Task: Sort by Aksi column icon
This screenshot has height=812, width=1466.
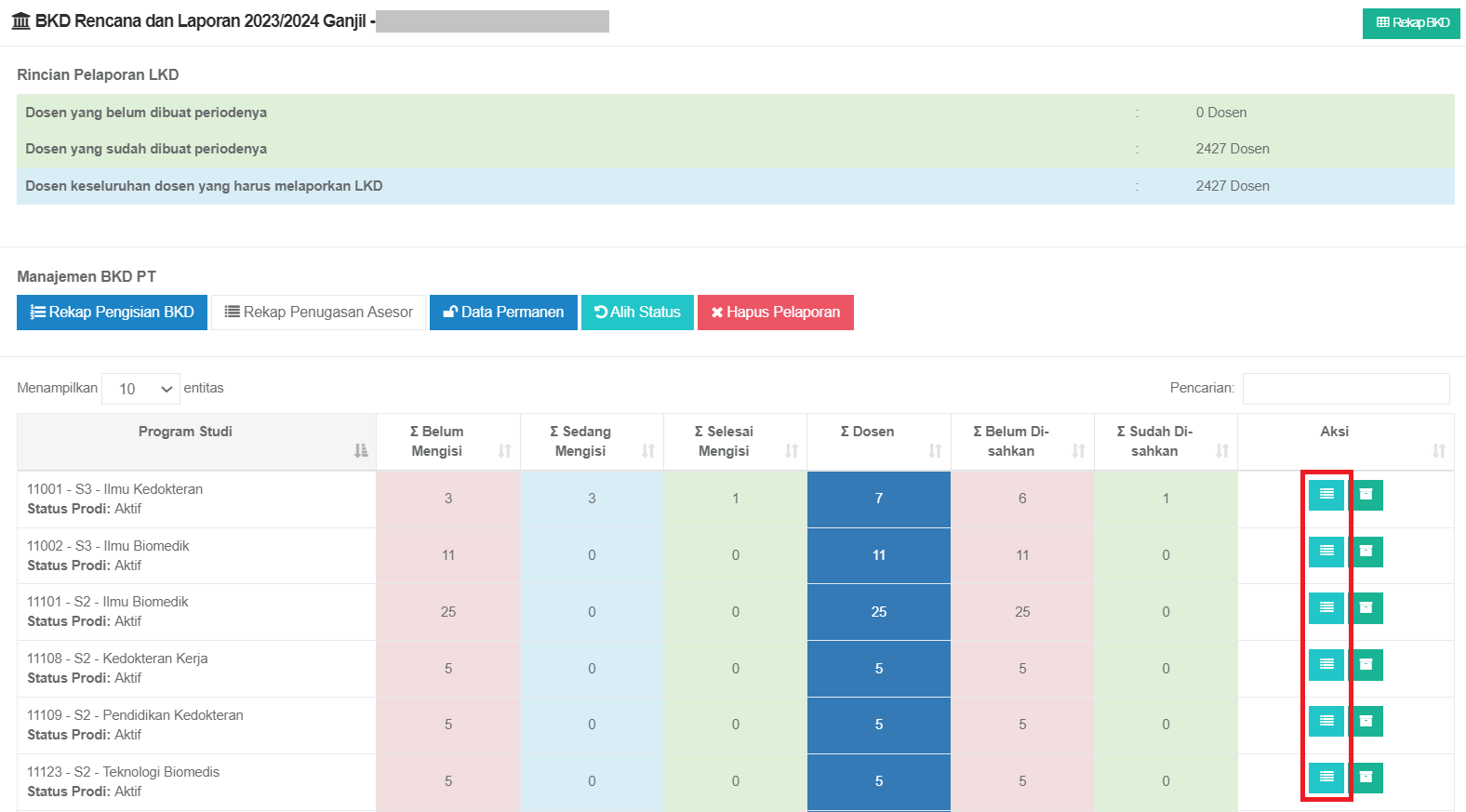Action: (1438, 451)
